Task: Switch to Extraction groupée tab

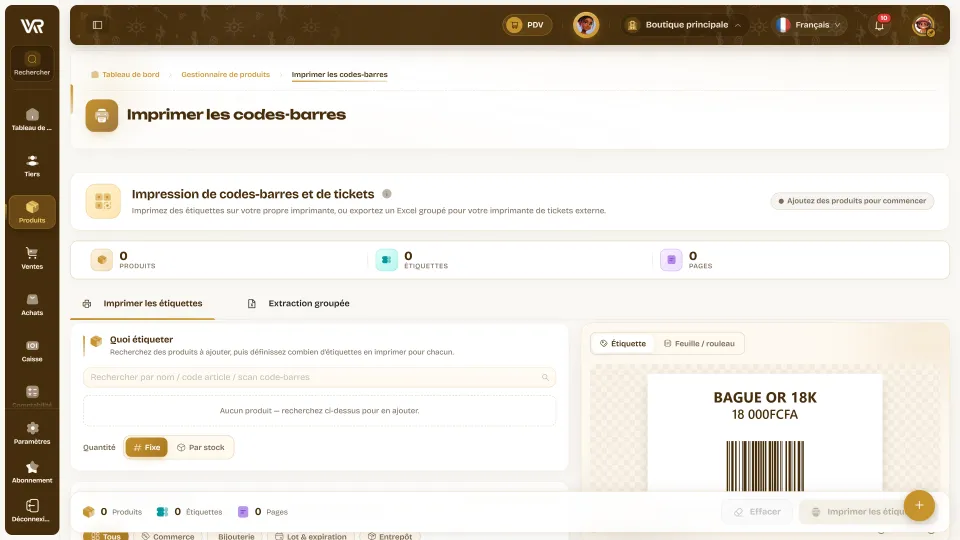Action: tap(299, 304)
